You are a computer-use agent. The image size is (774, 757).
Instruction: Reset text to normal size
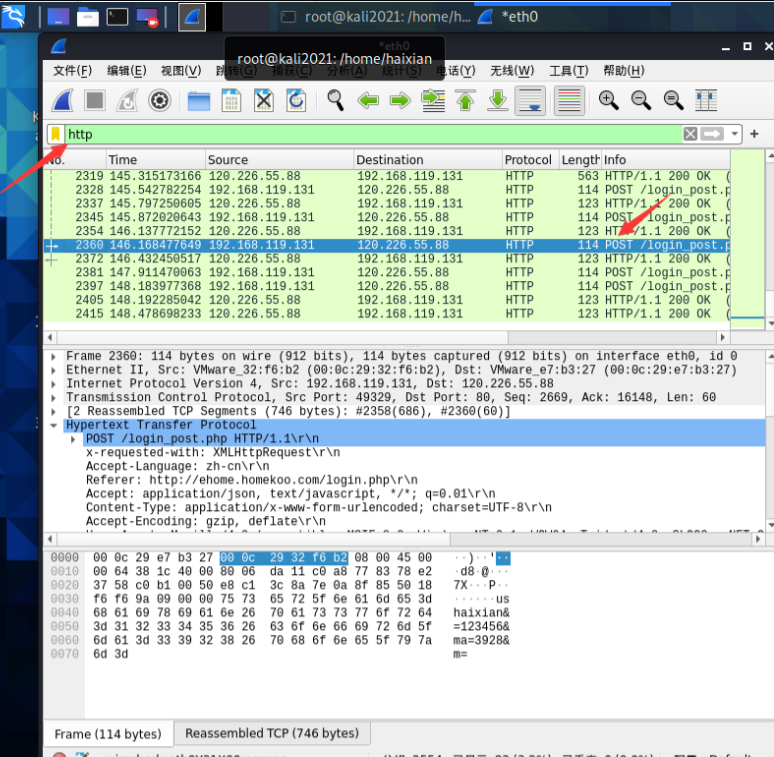coord(673,101)
